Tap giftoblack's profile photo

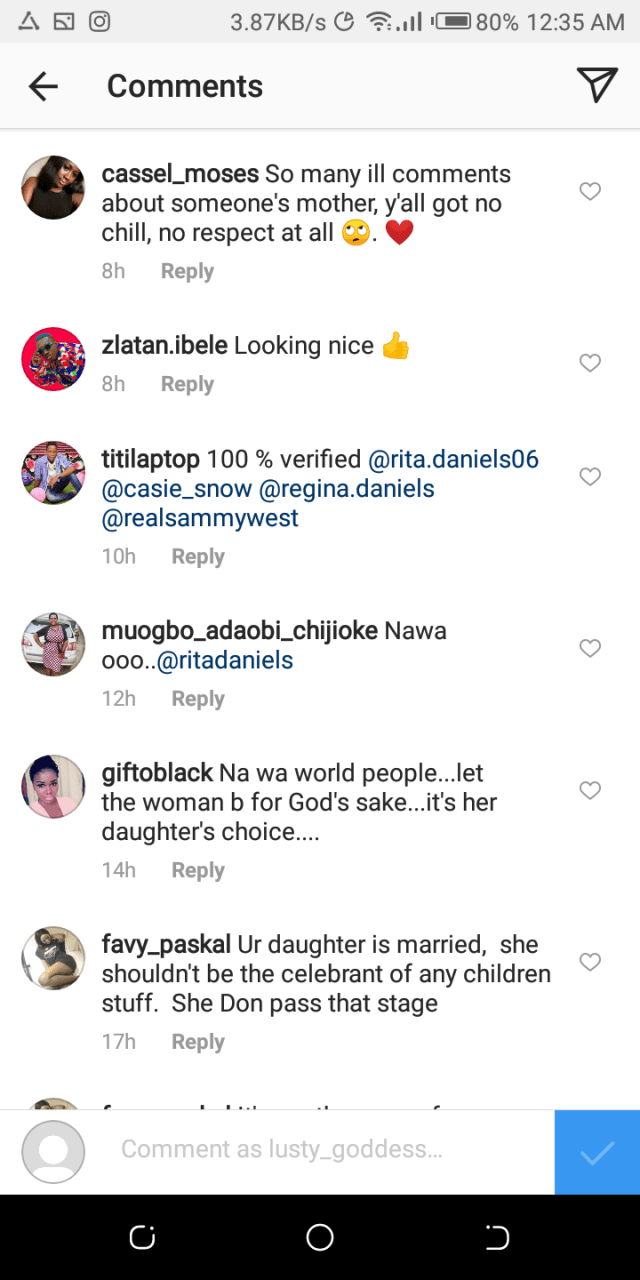[53, 786]
